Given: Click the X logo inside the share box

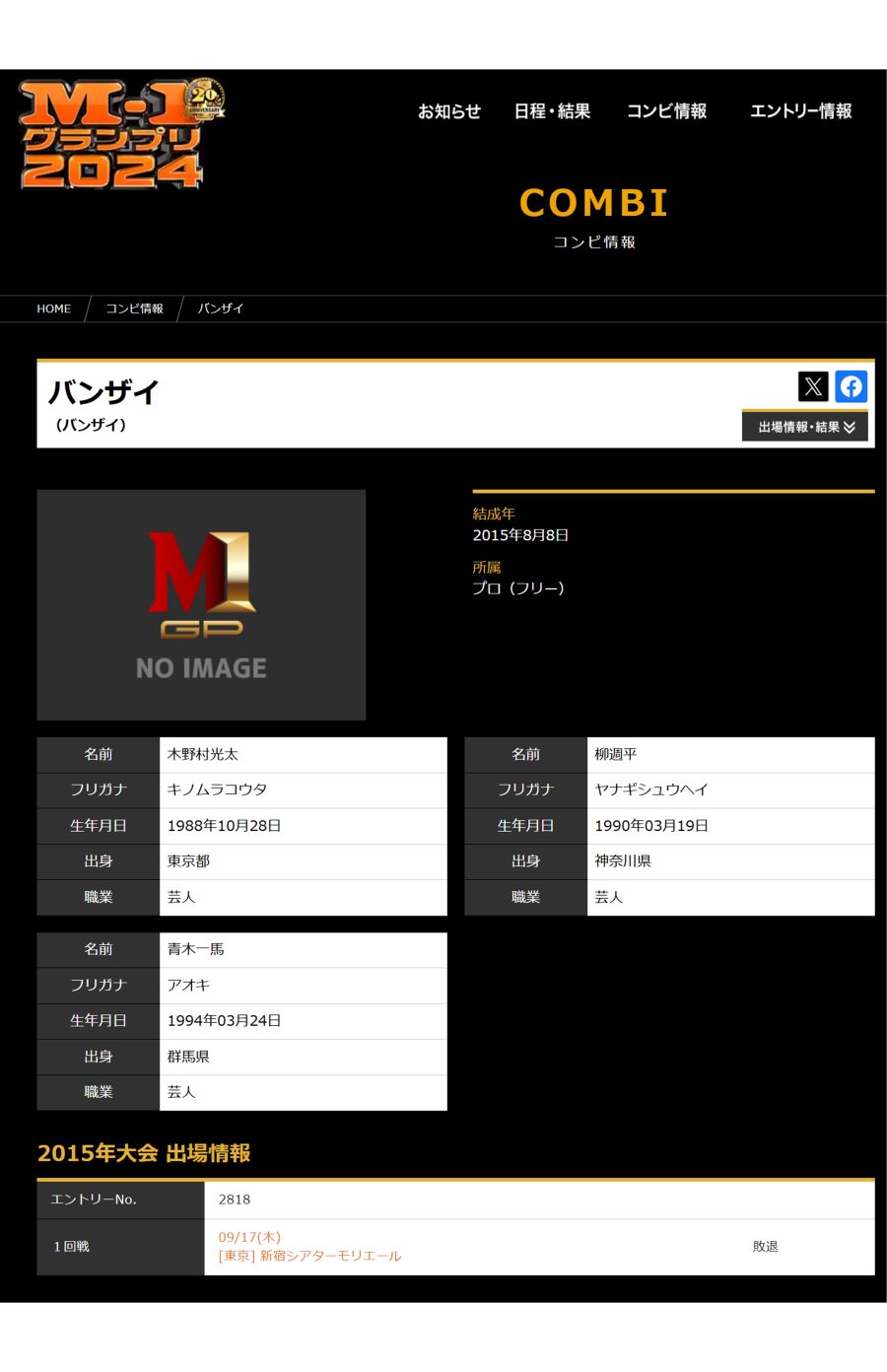Looking at the screenshot, I should 812,386.
